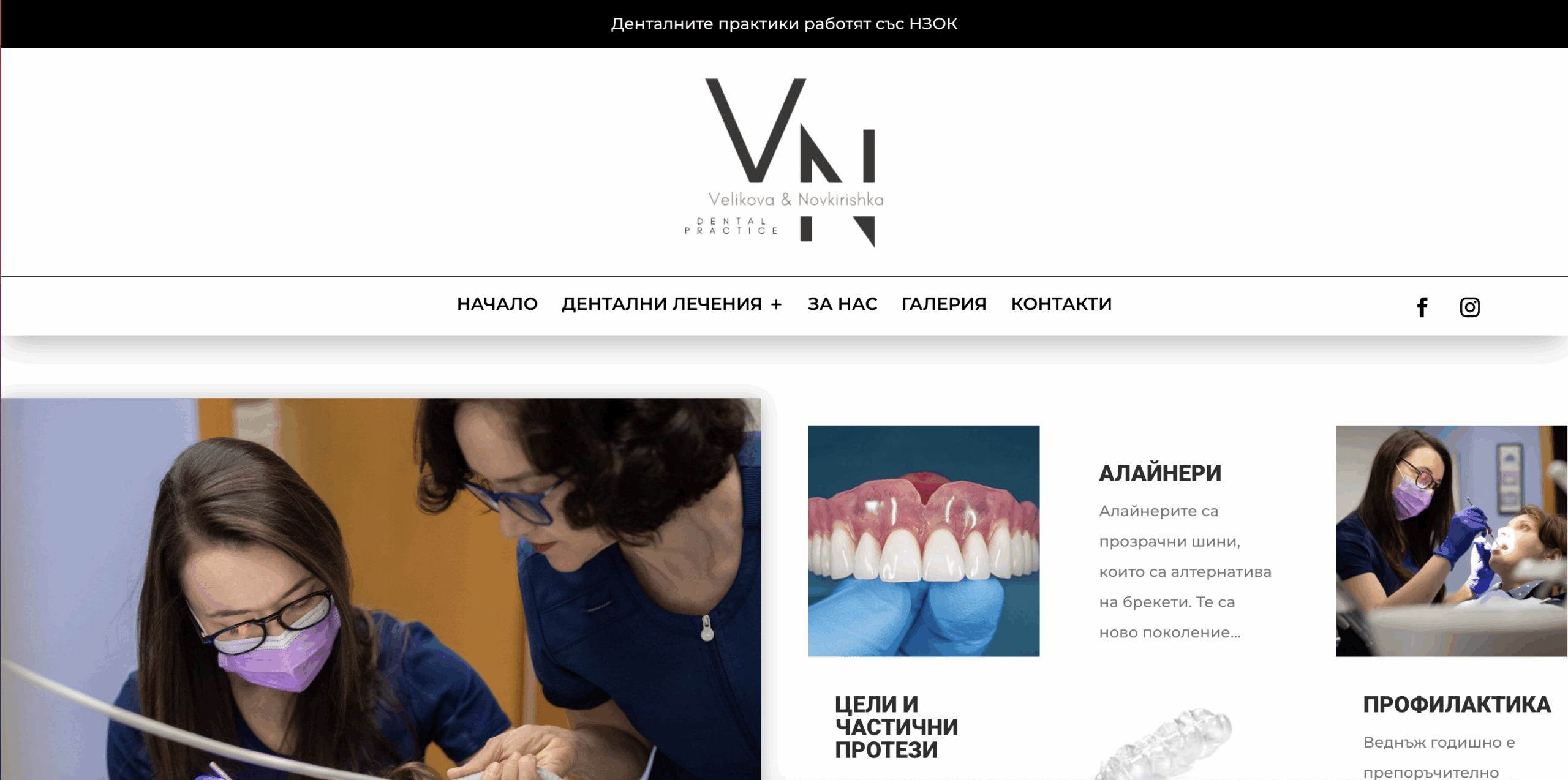This screenshot has width=1568, height=780.
Task: Select ГАЛЕРИЯ in the navigation
Action: (x=944, y=304)
